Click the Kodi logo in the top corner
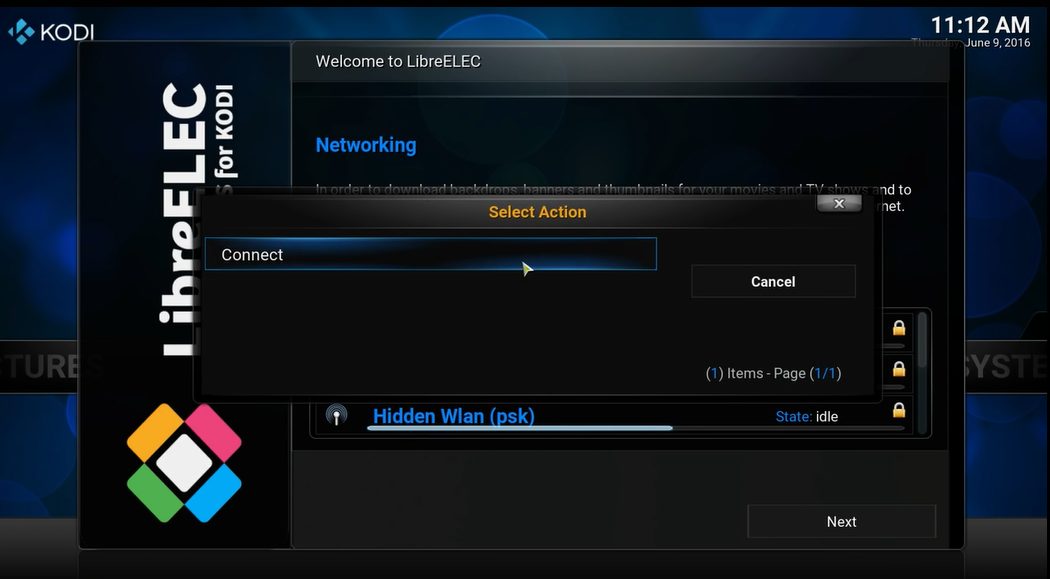Image resolution: width=1050 pixels, height=579 pixels. (x=51, y=31)
